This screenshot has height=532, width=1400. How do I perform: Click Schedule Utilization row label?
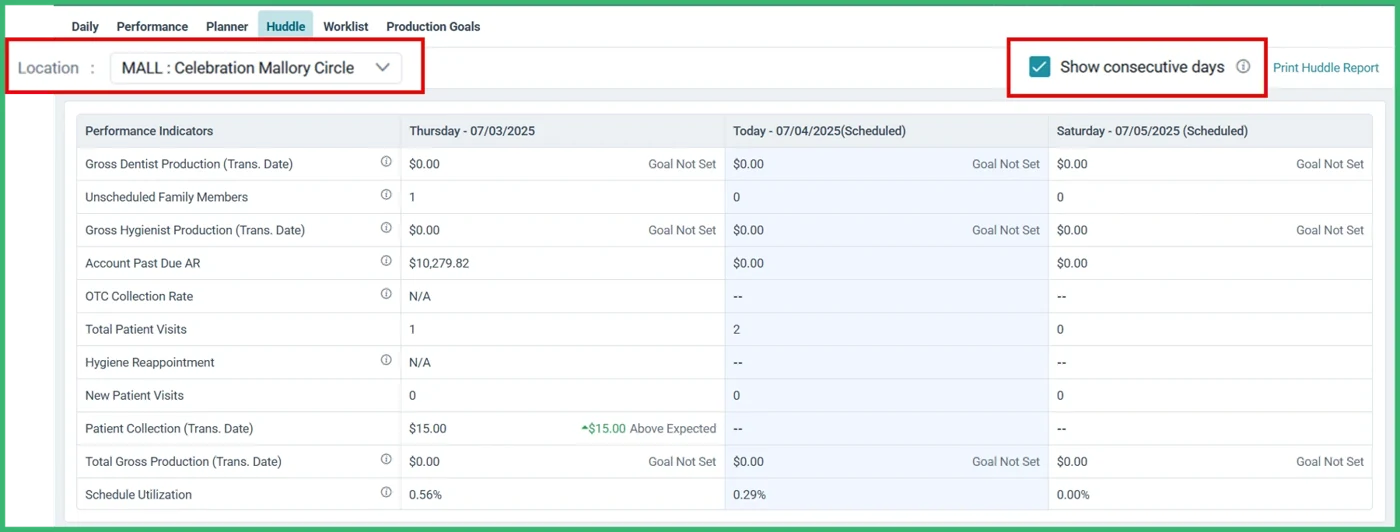pos(138,494)
